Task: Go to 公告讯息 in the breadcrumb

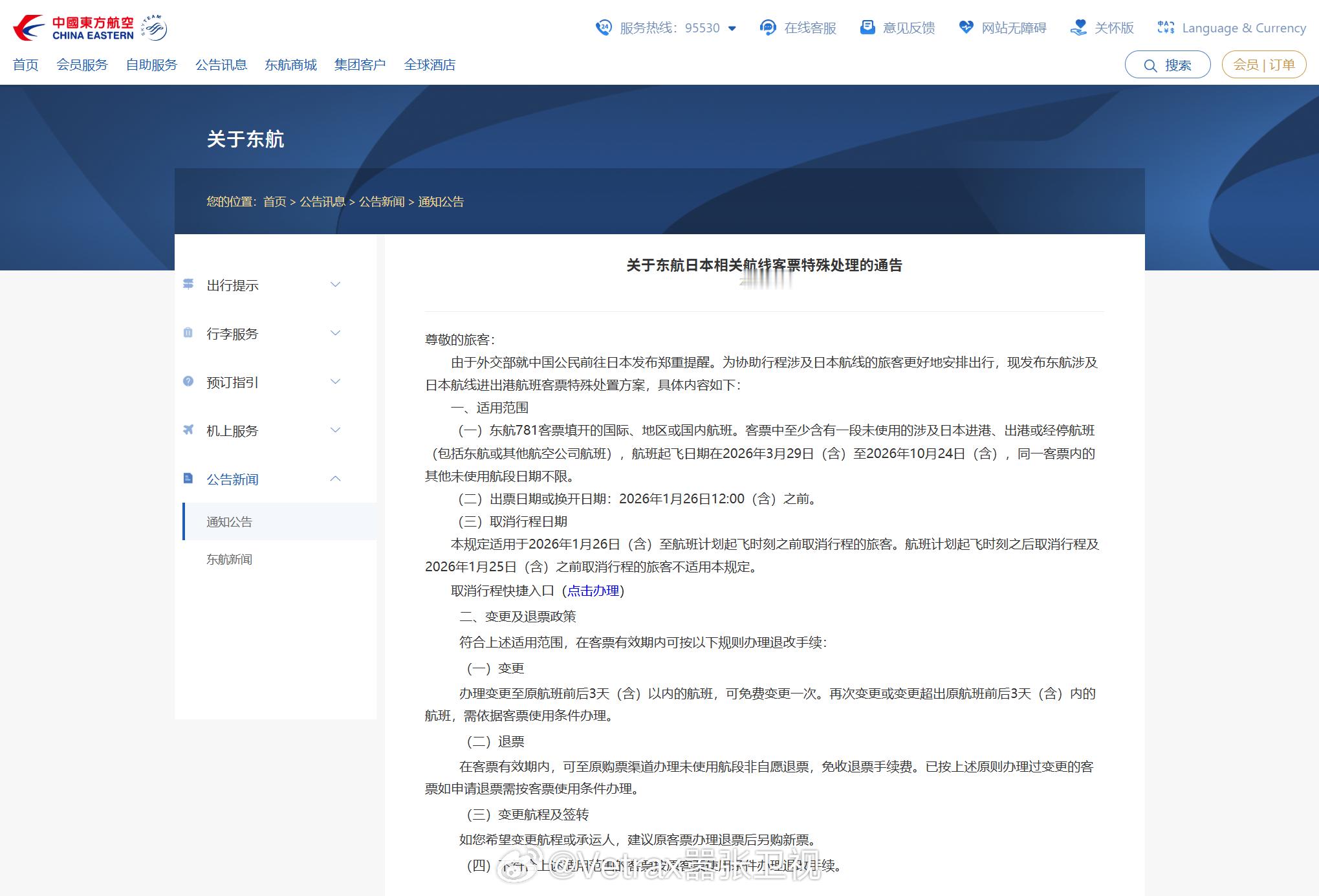Action: click(x=322, y=202)
